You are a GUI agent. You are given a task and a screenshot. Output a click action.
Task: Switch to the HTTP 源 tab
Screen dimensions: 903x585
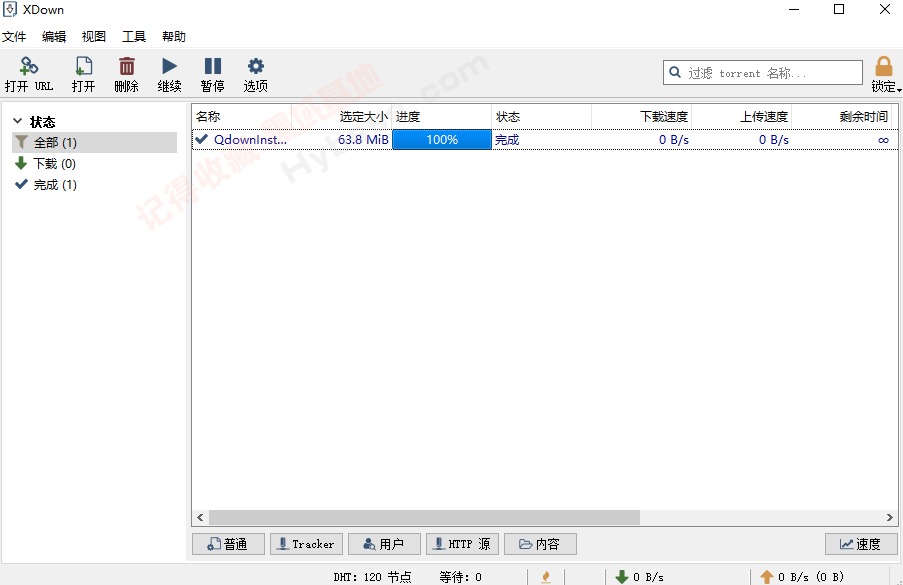coord(462,544)
